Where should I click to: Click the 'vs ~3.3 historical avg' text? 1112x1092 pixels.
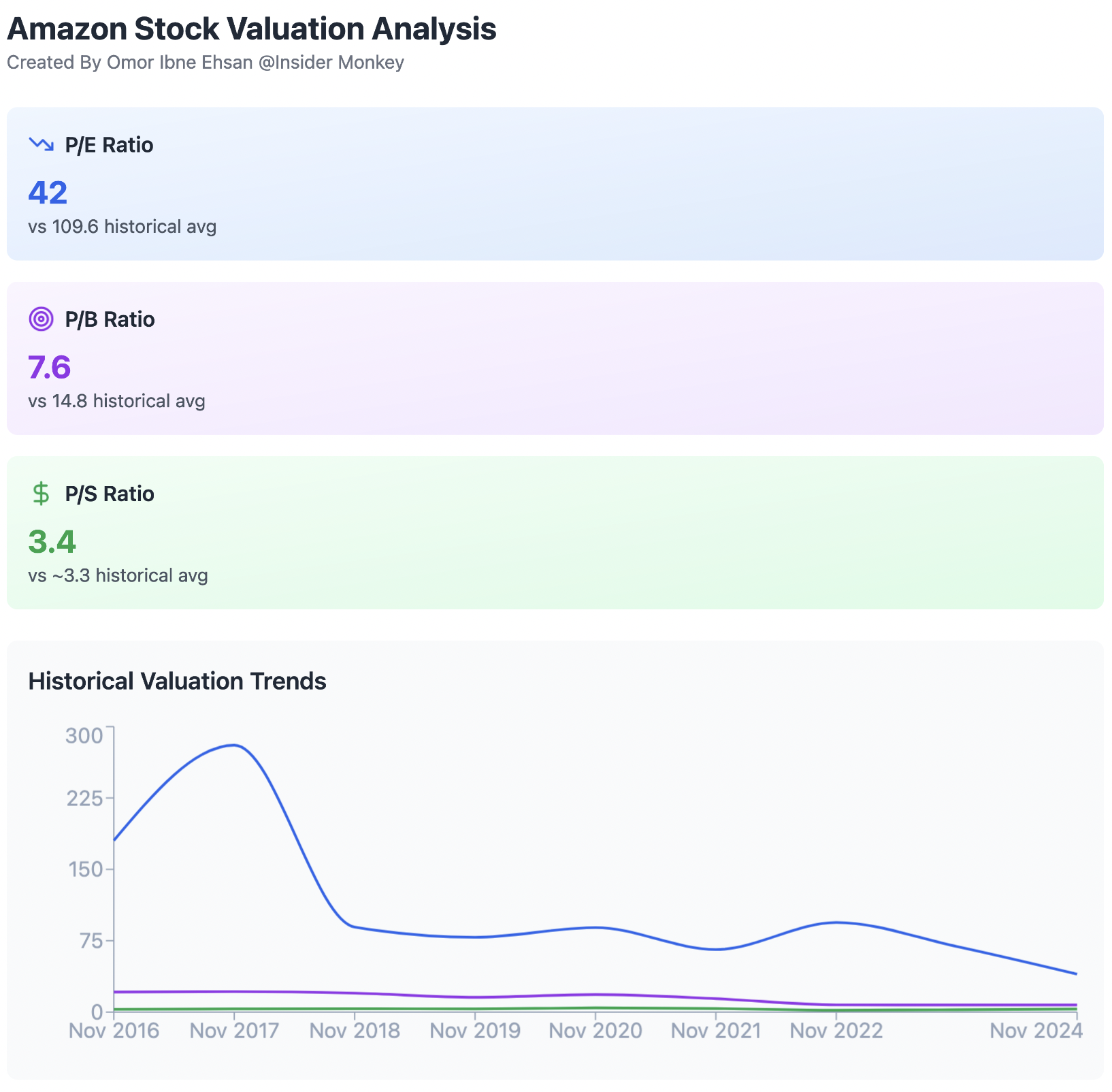[x=118, y=576]
